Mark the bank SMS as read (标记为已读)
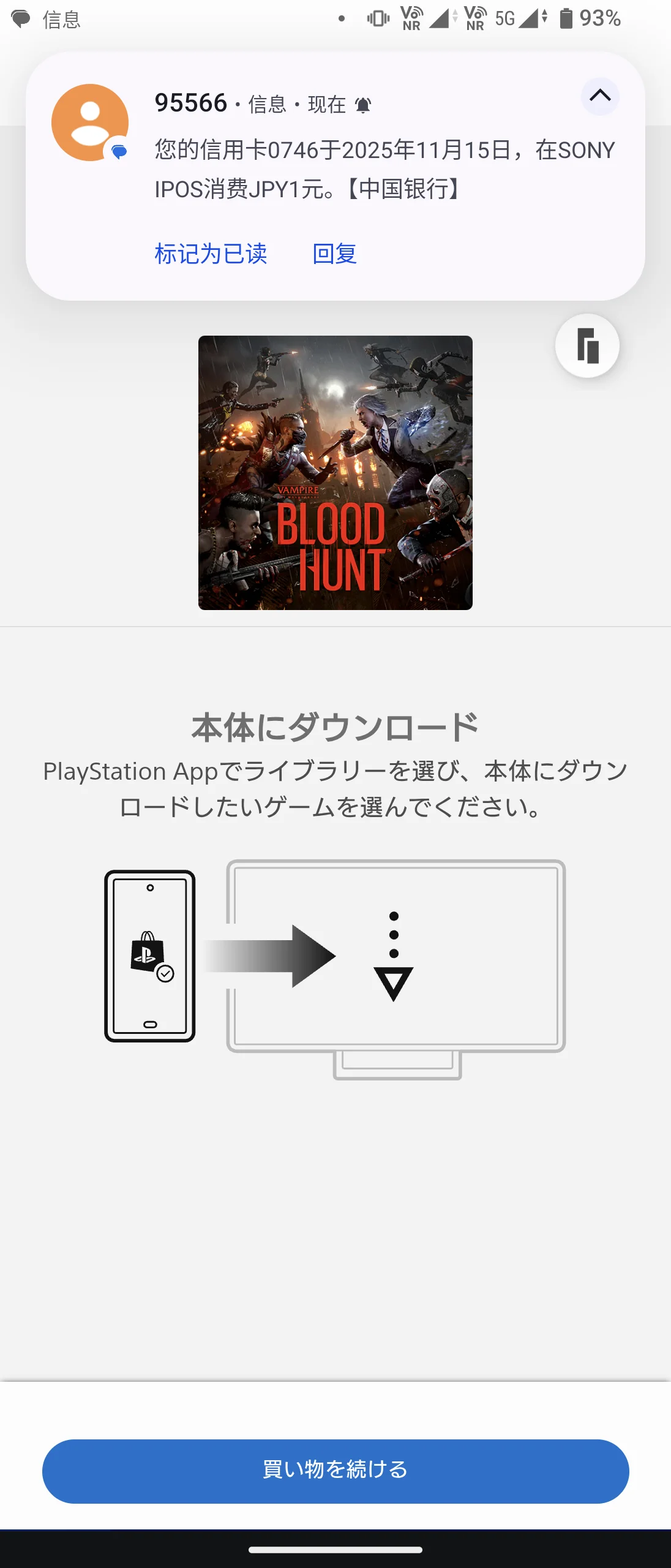Screen dimensions: 671x1568 point(211,254)
